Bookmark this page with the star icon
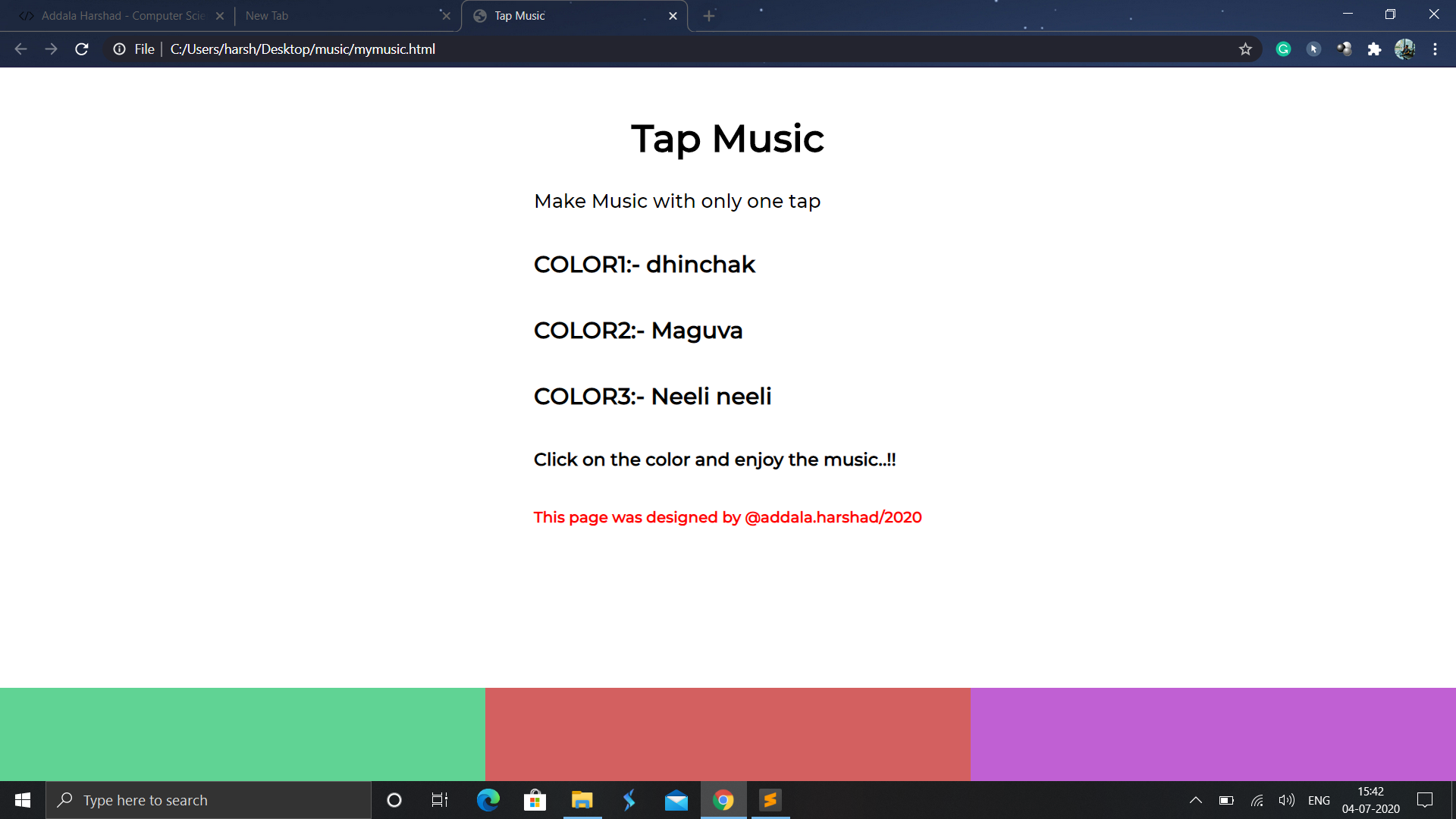The width and height of the screenshot is (1456, 819). click(1245, 49)
